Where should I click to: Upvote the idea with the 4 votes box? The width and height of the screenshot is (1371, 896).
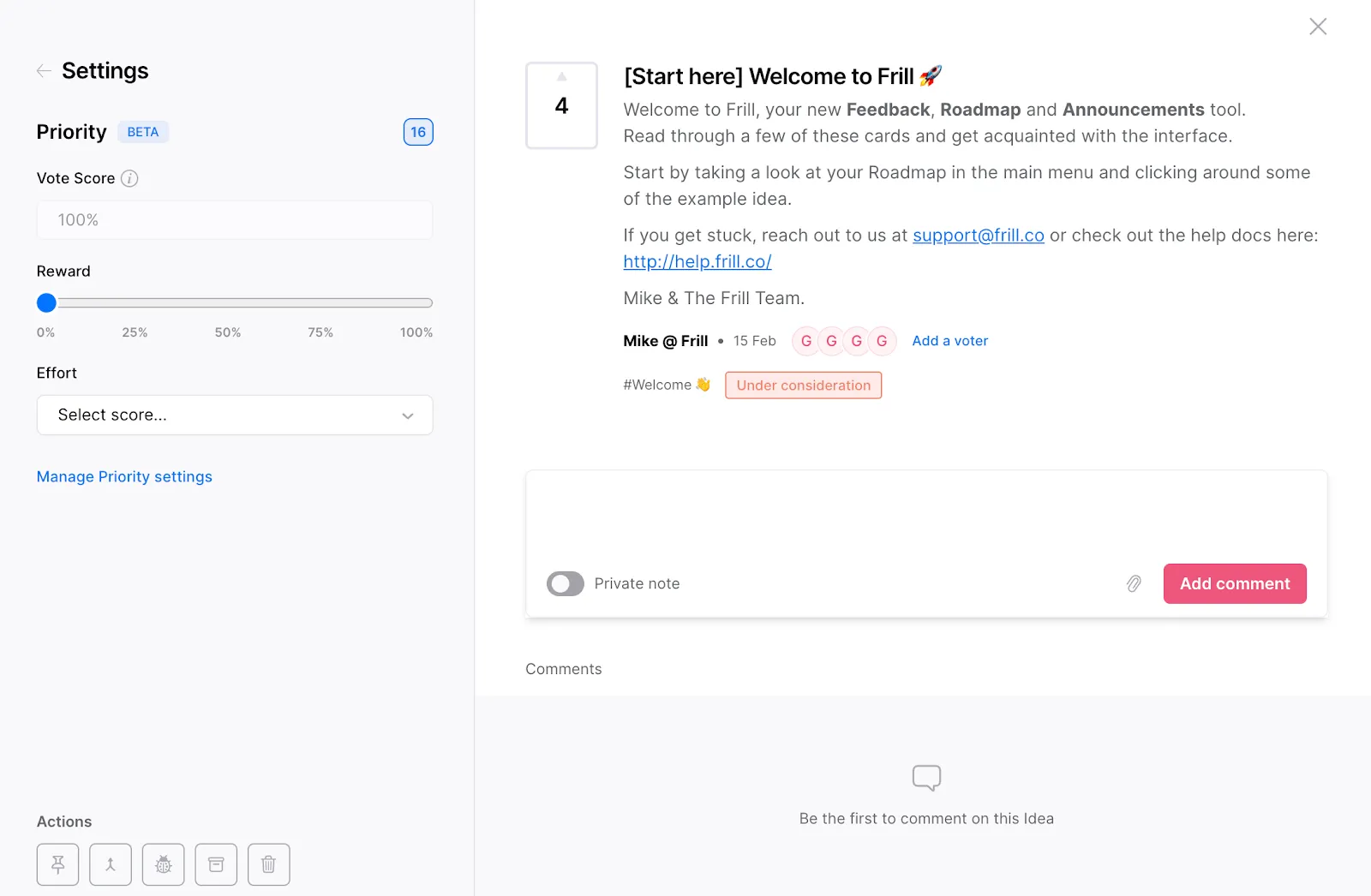pos(561,105)
